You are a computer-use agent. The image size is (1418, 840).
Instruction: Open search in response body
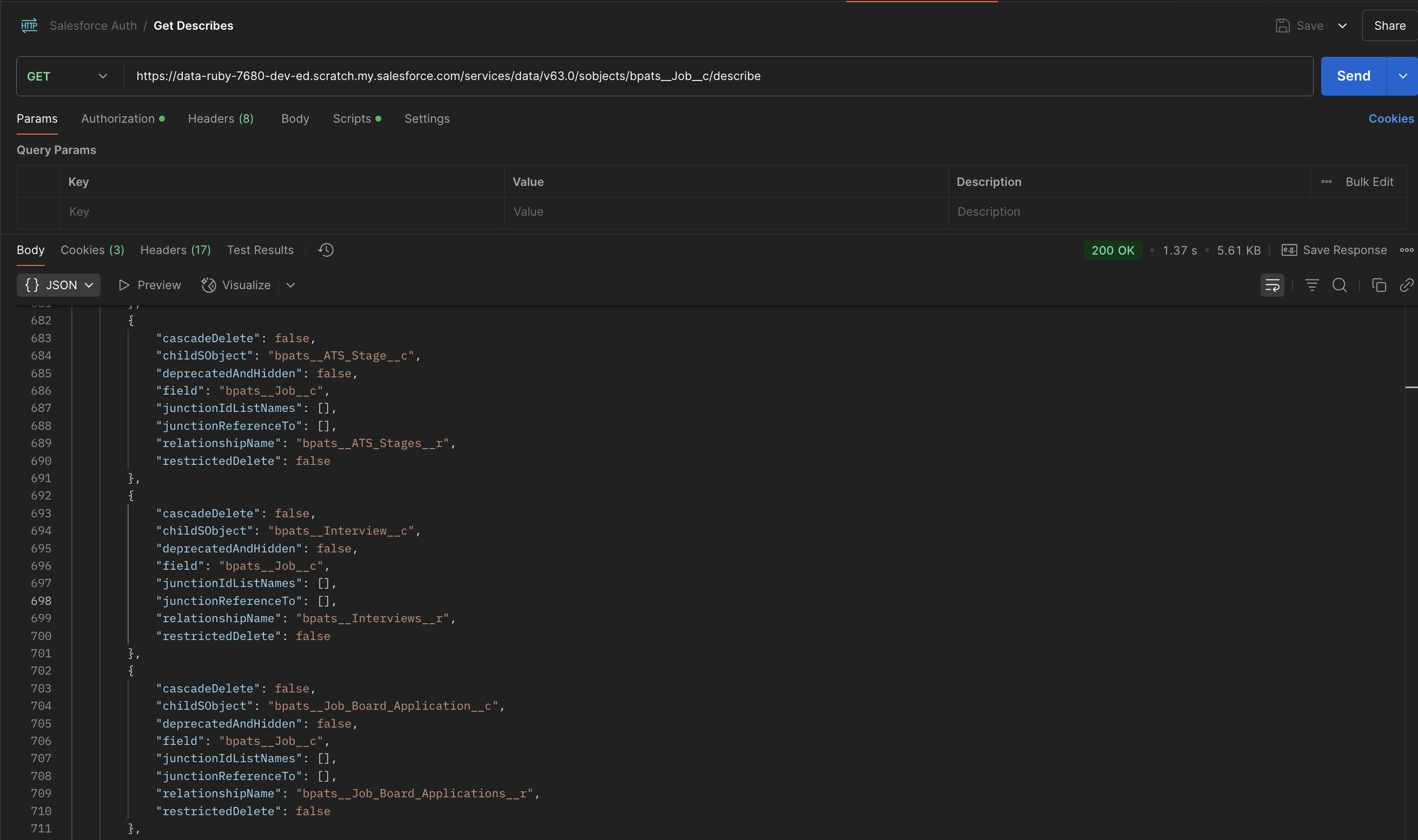(x=1339, y=285)
